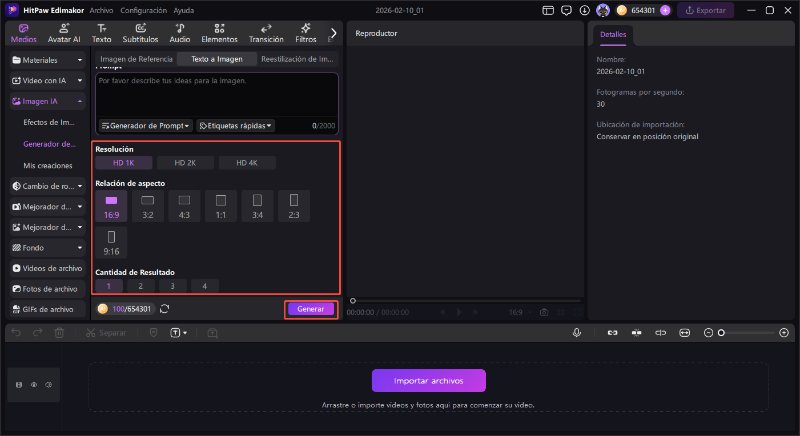
Task: Select the Texto tool
Action: pyautogui.click(x=102, y=33)
